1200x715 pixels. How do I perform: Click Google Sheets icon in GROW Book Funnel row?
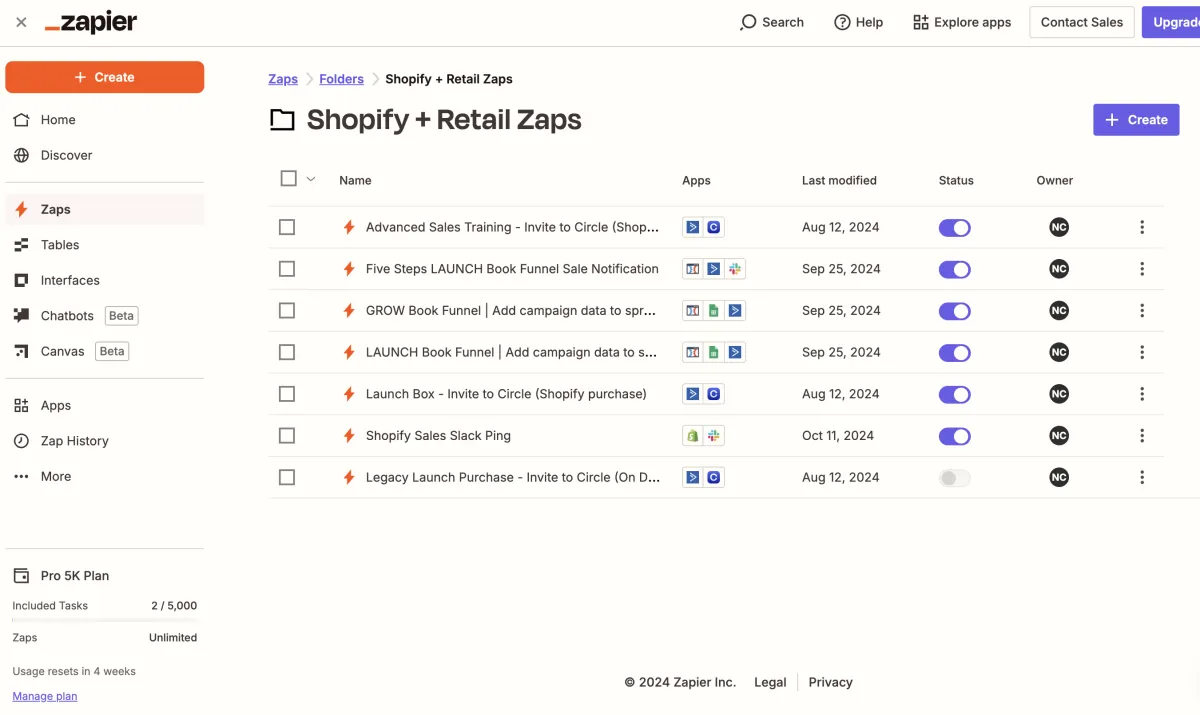click(x=714, y=311)
